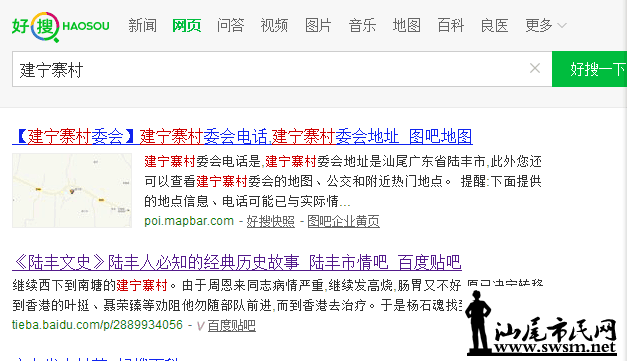
Task: Select the 良医 tab
Action: click(x=495, y=26)
